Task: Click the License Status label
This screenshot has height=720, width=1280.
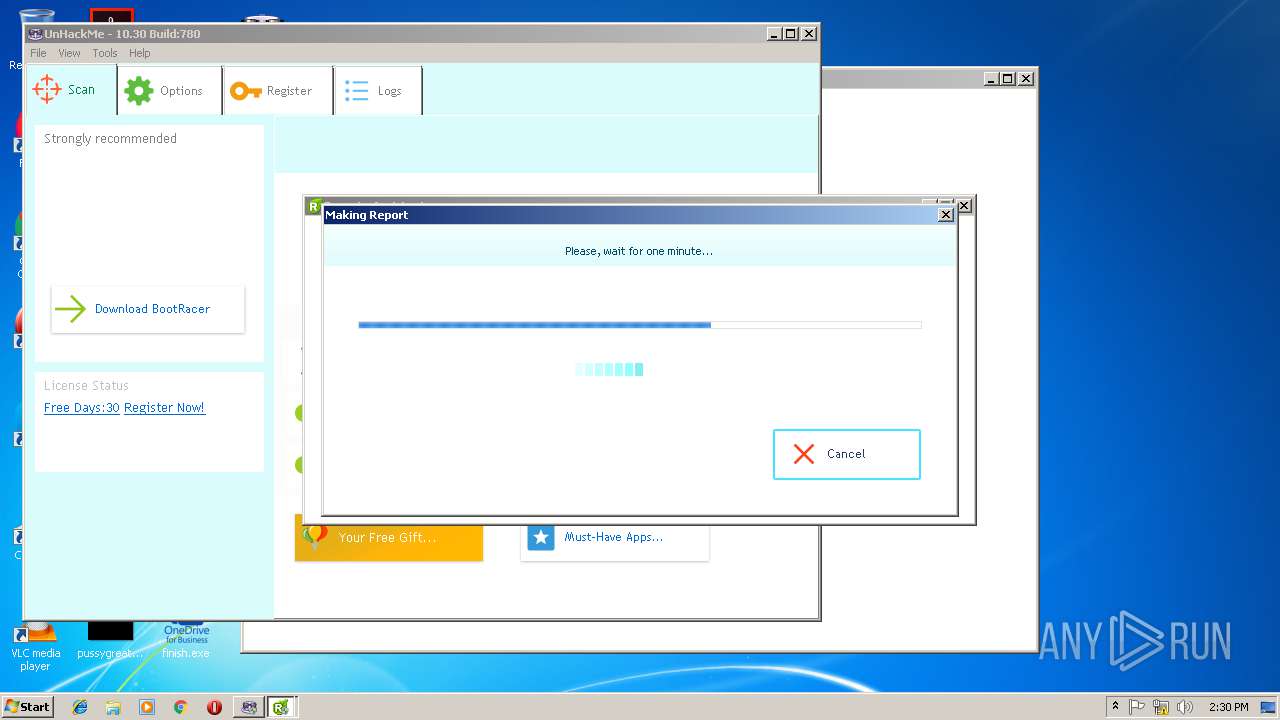Action: click(86, 386)
